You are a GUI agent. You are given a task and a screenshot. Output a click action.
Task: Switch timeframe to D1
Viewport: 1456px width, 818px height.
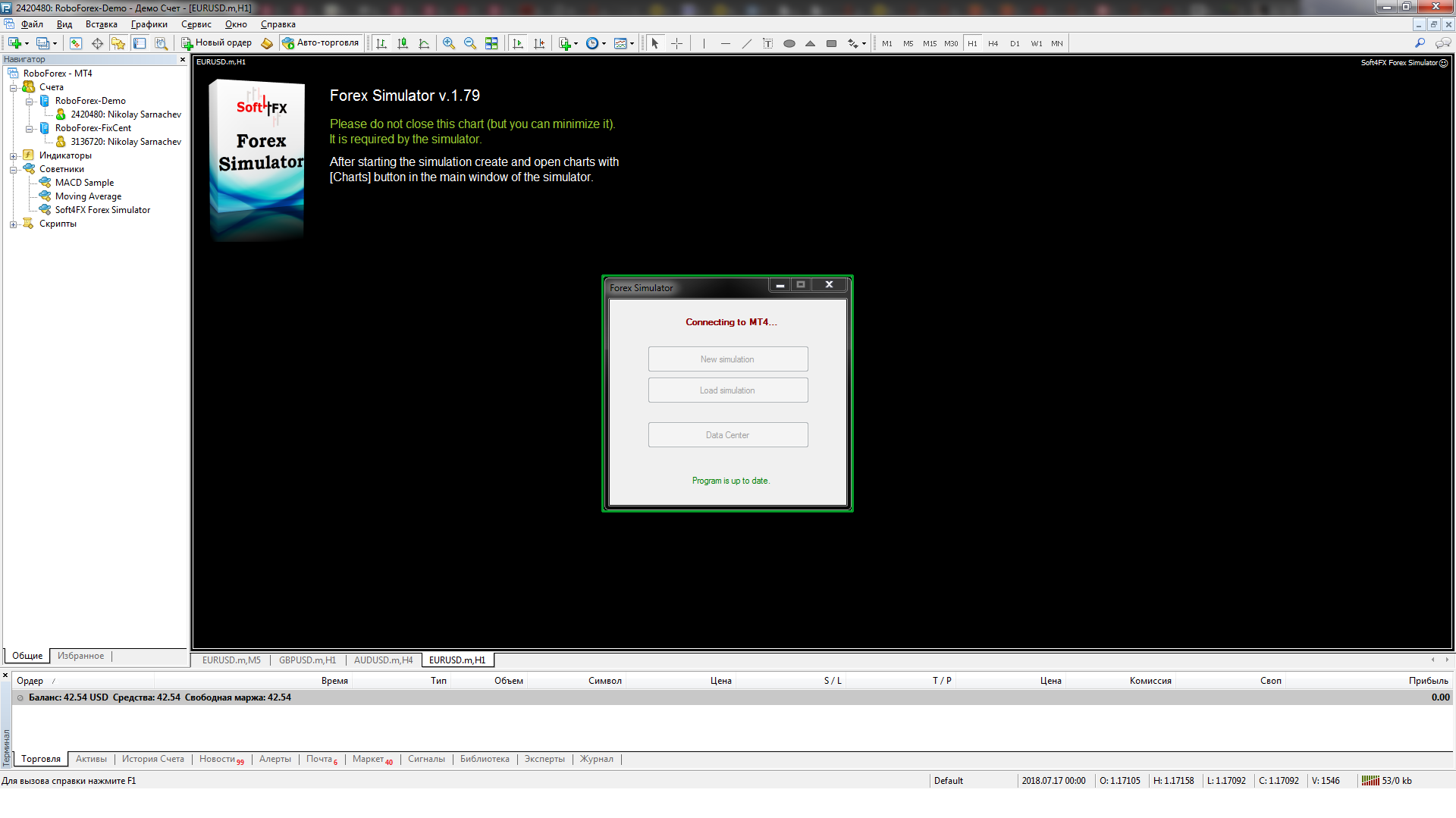[1015, 43]
